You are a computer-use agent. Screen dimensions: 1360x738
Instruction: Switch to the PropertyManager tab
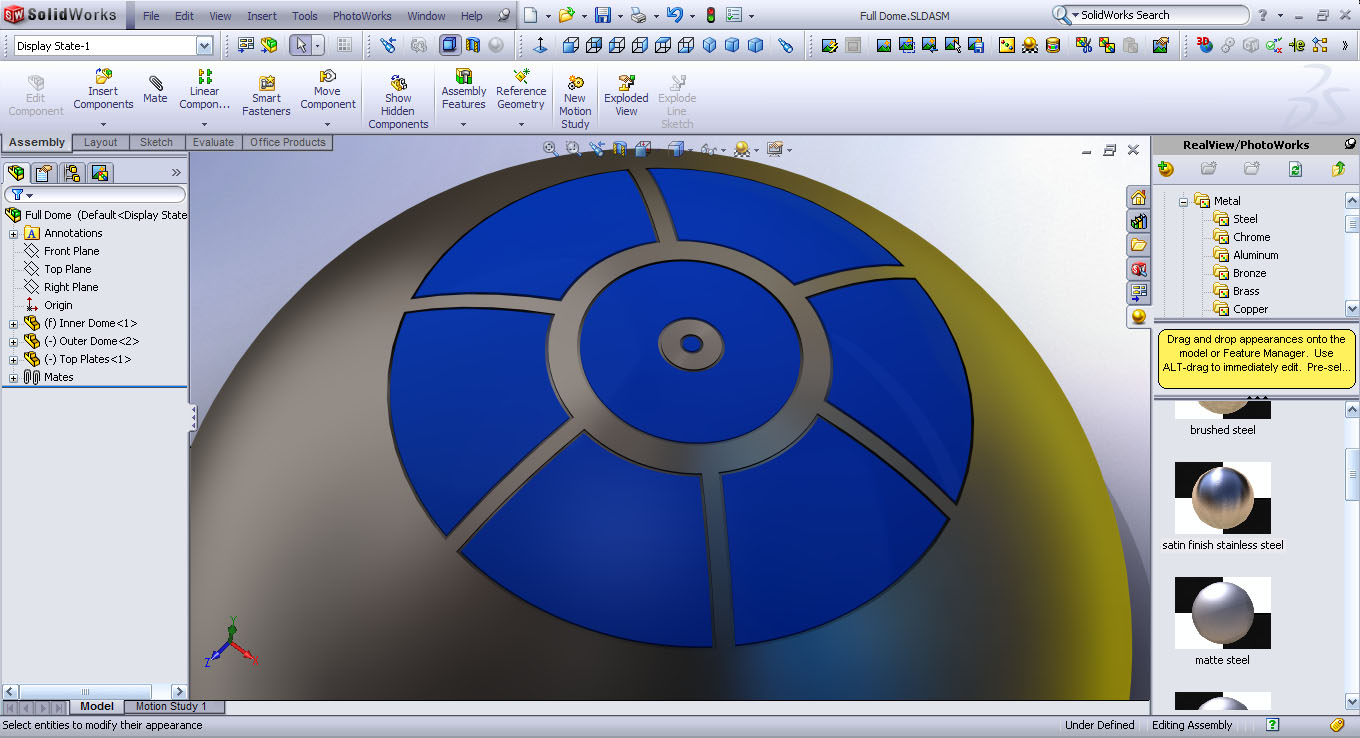[44, 173]
